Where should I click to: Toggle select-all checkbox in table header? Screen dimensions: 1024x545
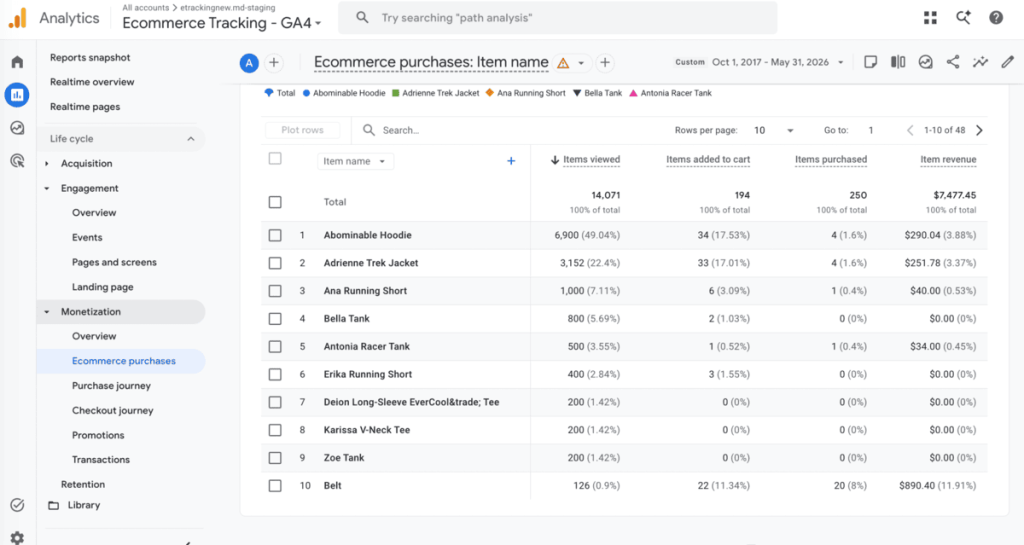275,159
